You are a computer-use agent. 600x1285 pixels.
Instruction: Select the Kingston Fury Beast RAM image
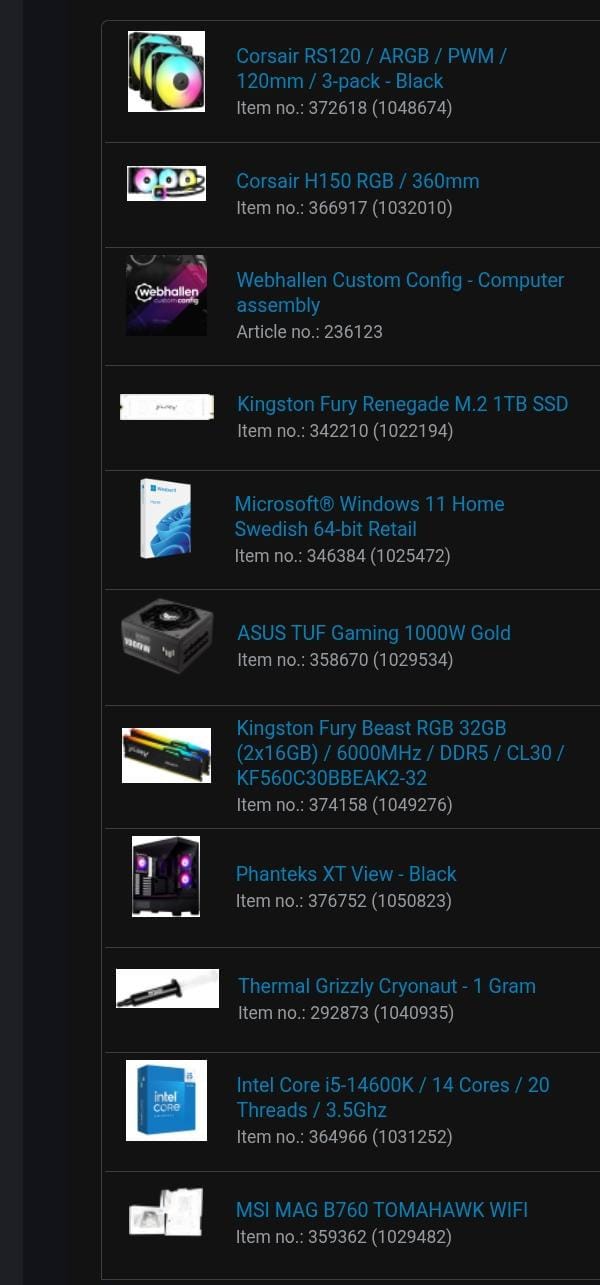(166, 755)
